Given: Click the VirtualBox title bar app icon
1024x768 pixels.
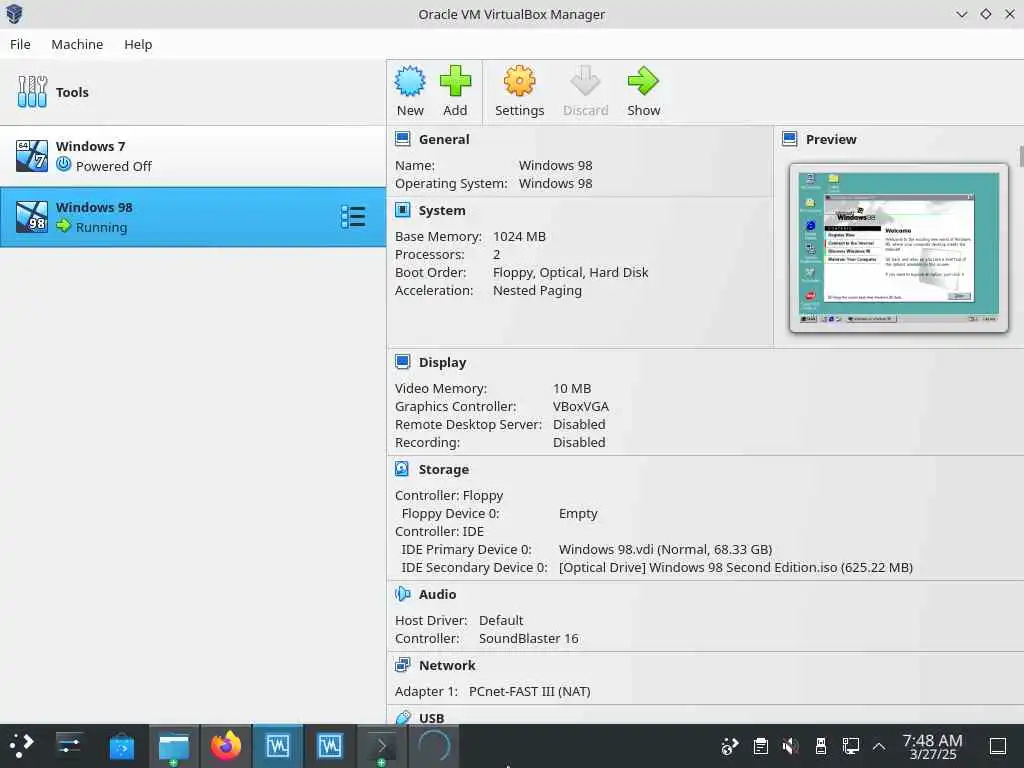Looking at the screenshot, I should 14,14.
